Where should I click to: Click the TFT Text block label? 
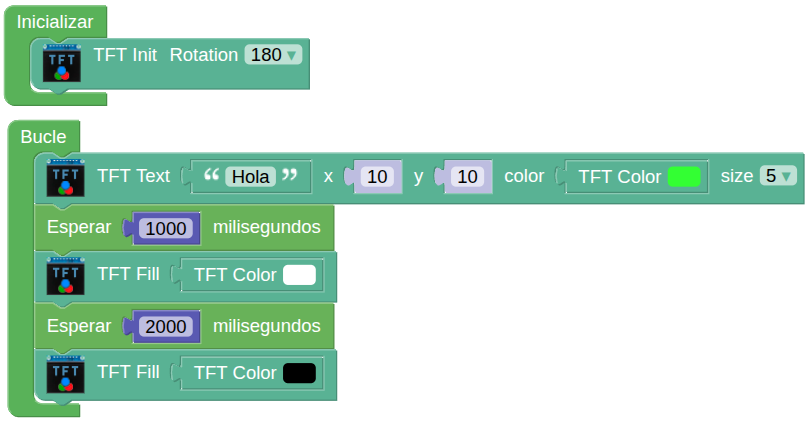click(133, 176)
